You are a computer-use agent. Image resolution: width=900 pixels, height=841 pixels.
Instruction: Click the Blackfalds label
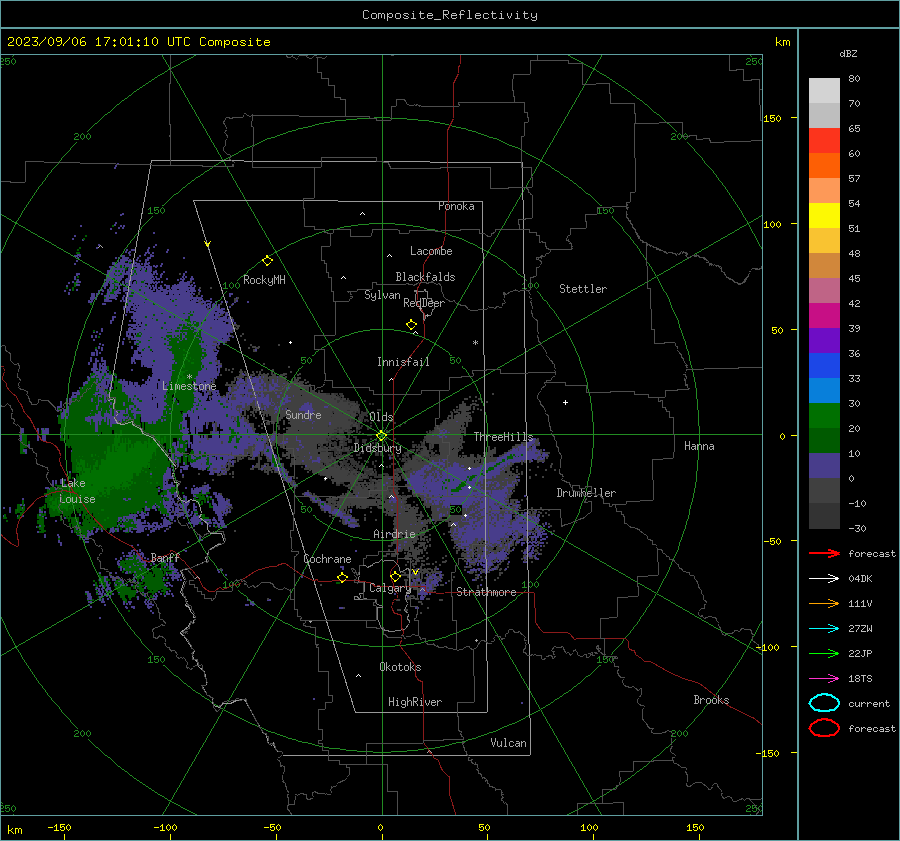point(425,277)
